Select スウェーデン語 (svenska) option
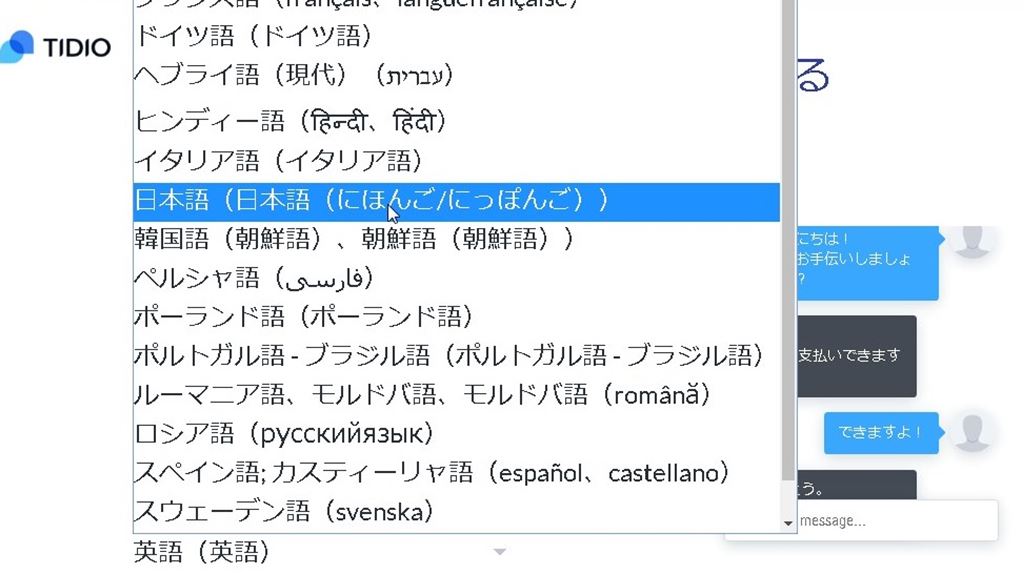Viewport: 1024px width, 574px height. click(284, 512)
